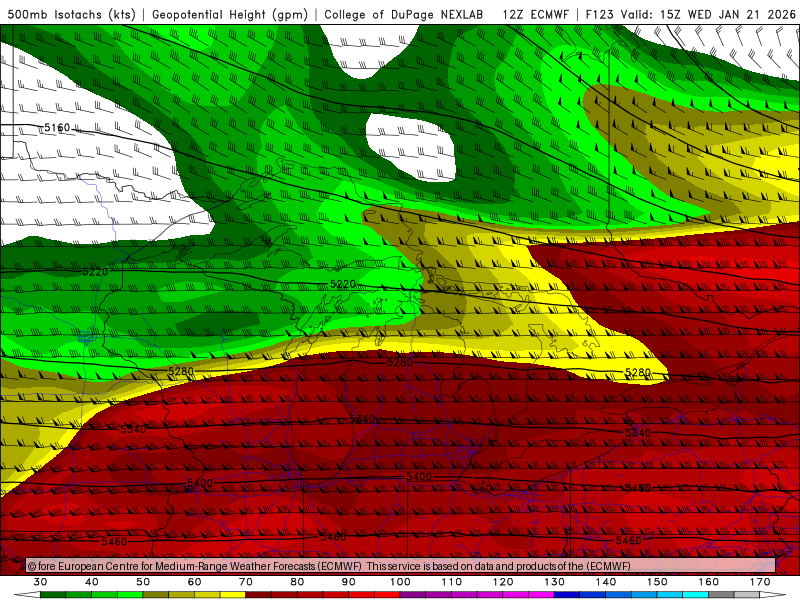Click the 40 knot legend value
800x600 pixels.
pos(92,582)
